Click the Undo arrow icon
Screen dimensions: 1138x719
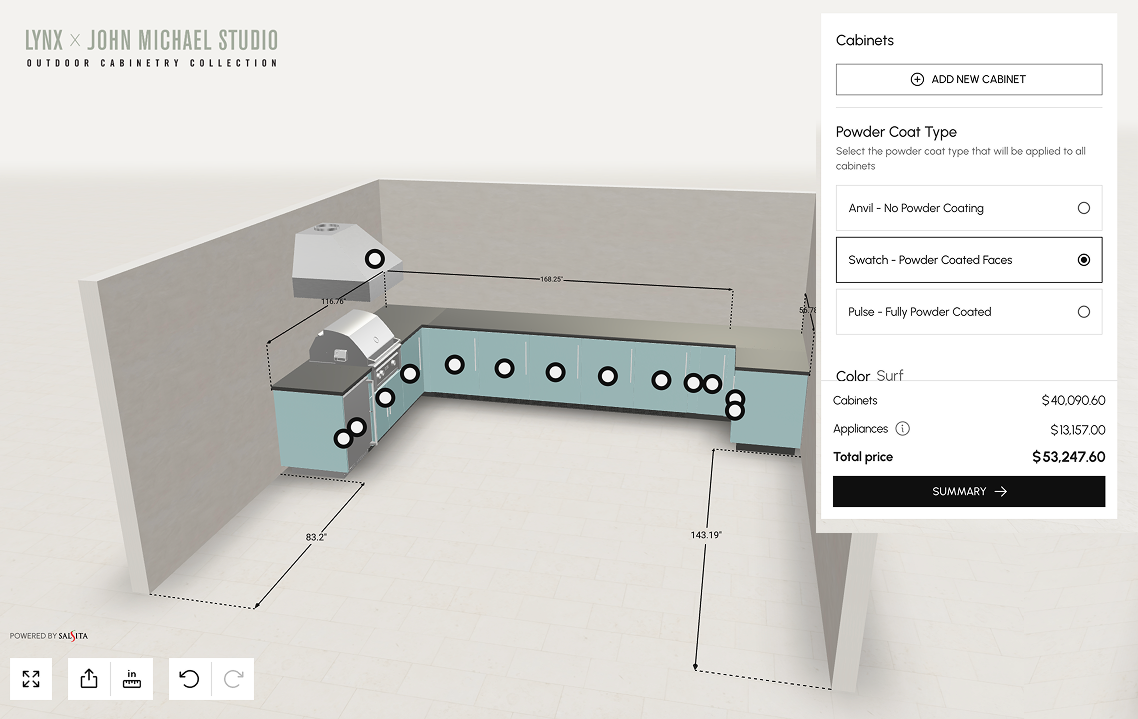(189, 679)
